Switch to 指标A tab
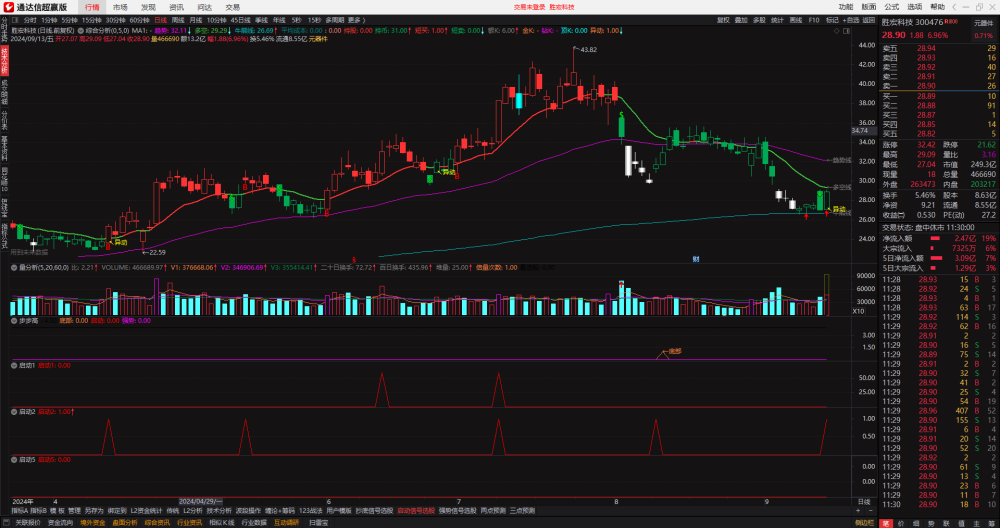1000x528 pixels. pos(20,511)
